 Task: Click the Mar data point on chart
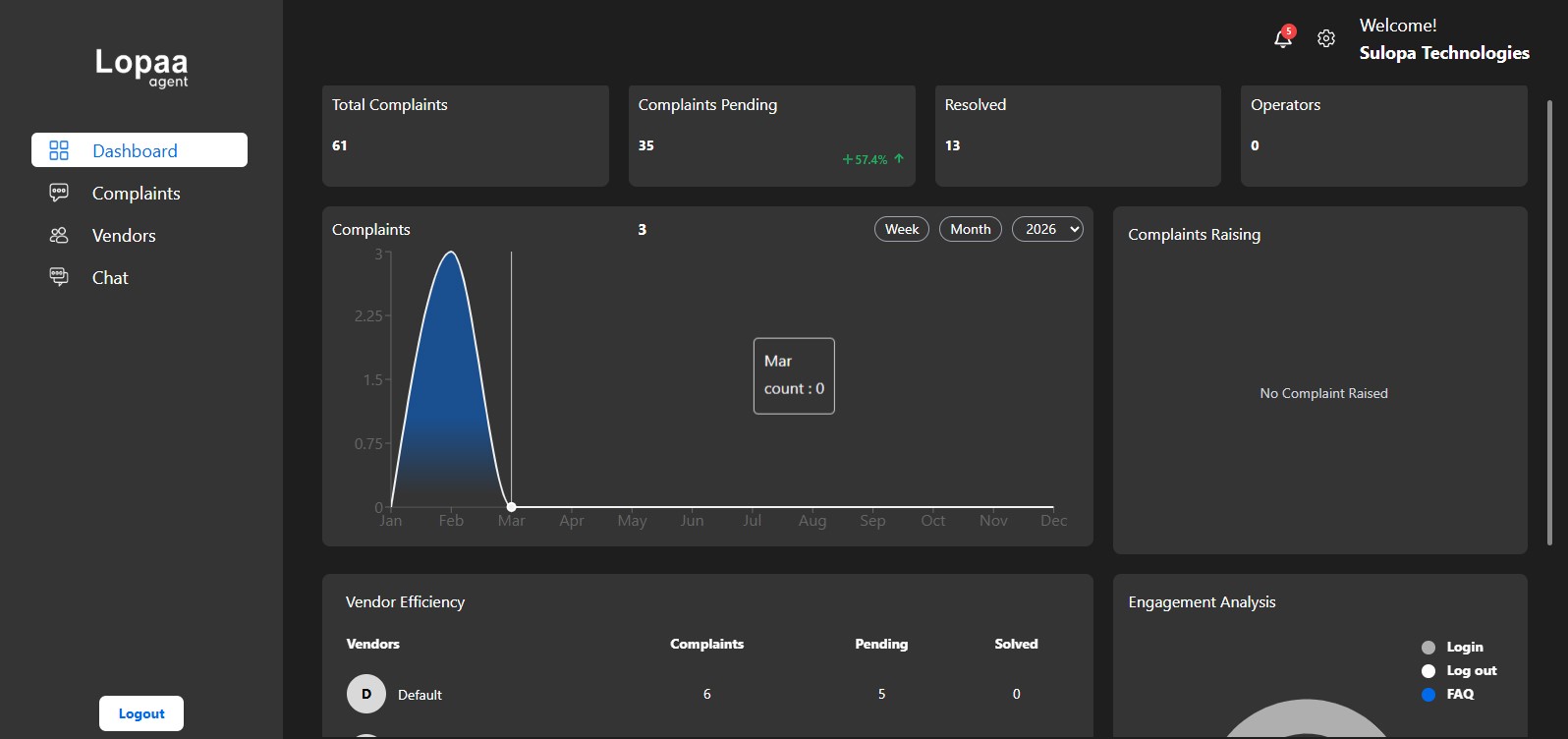pyautogui.click(x=511, y=507)
